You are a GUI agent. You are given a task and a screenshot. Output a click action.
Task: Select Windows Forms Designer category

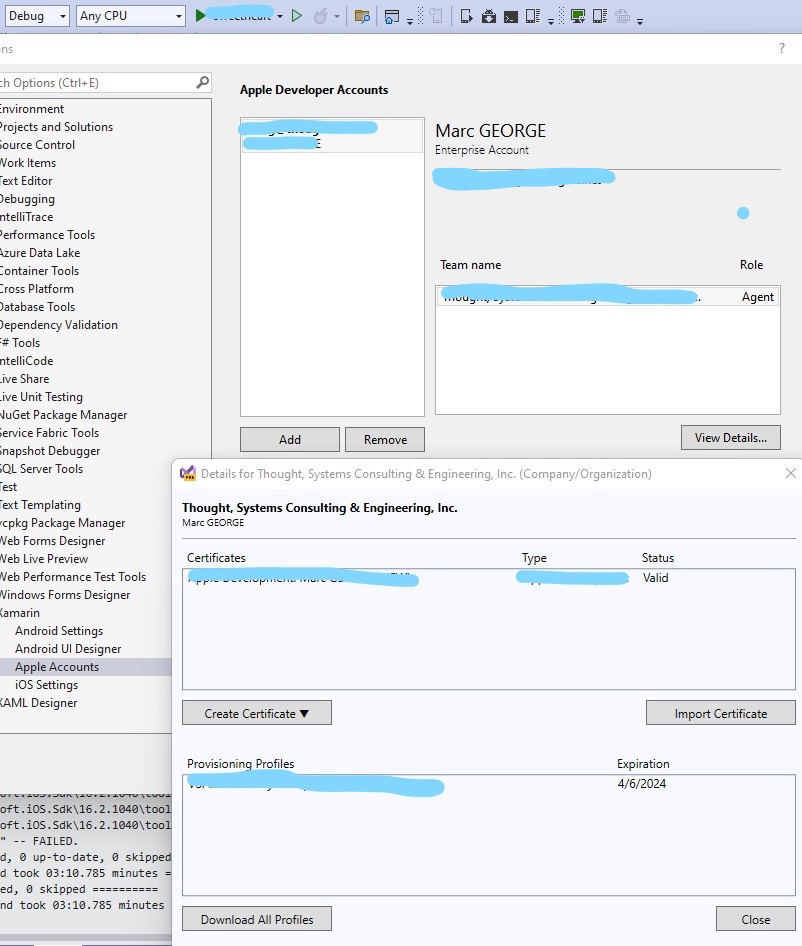[65, 594]
